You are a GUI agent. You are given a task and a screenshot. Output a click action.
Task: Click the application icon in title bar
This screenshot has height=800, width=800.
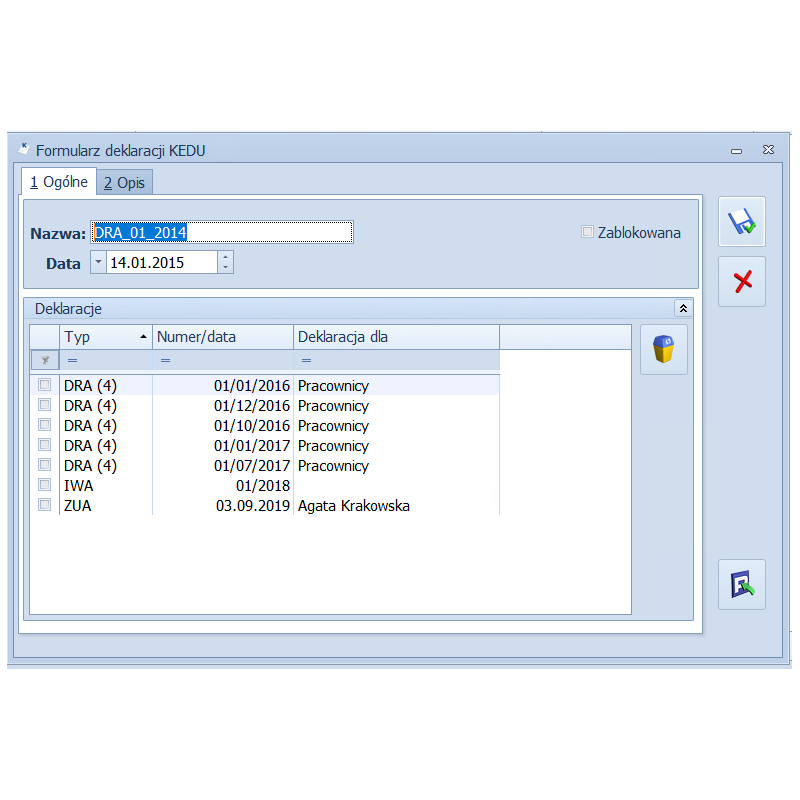pyautogui.click(x=24, y=150)
